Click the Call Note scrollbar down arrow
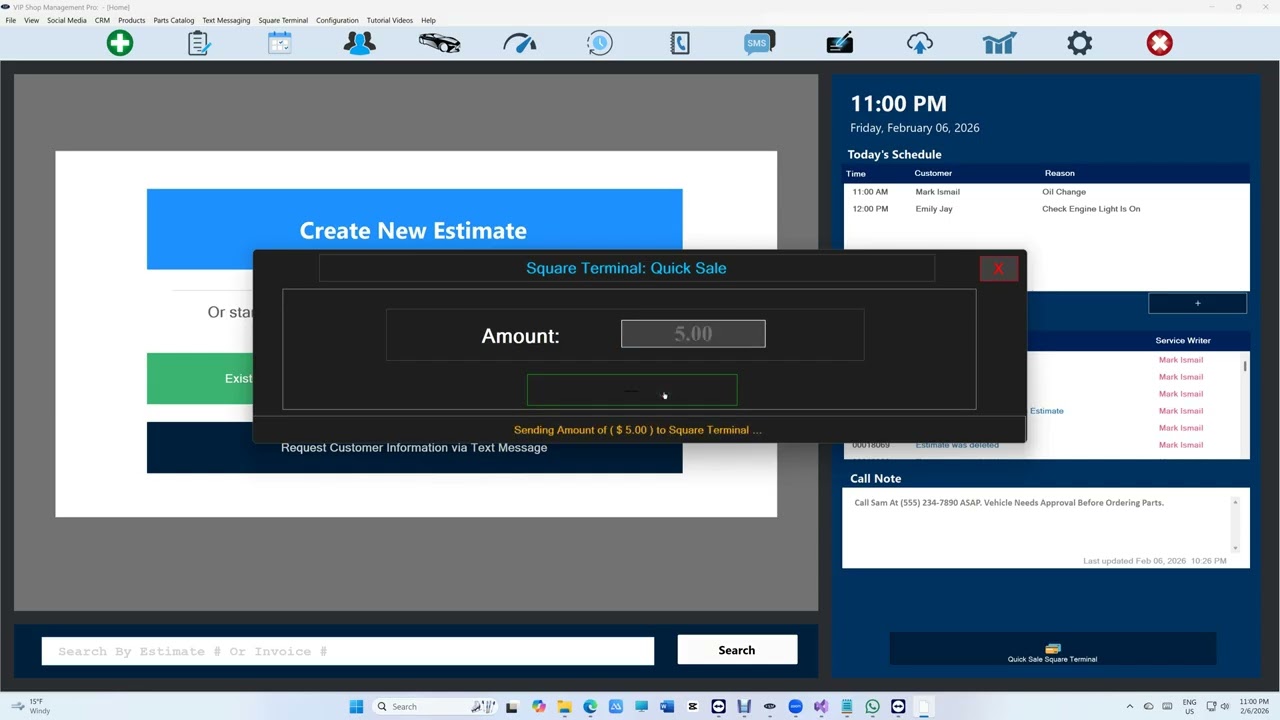The image size is (1280, 720). coord(1235,547)
